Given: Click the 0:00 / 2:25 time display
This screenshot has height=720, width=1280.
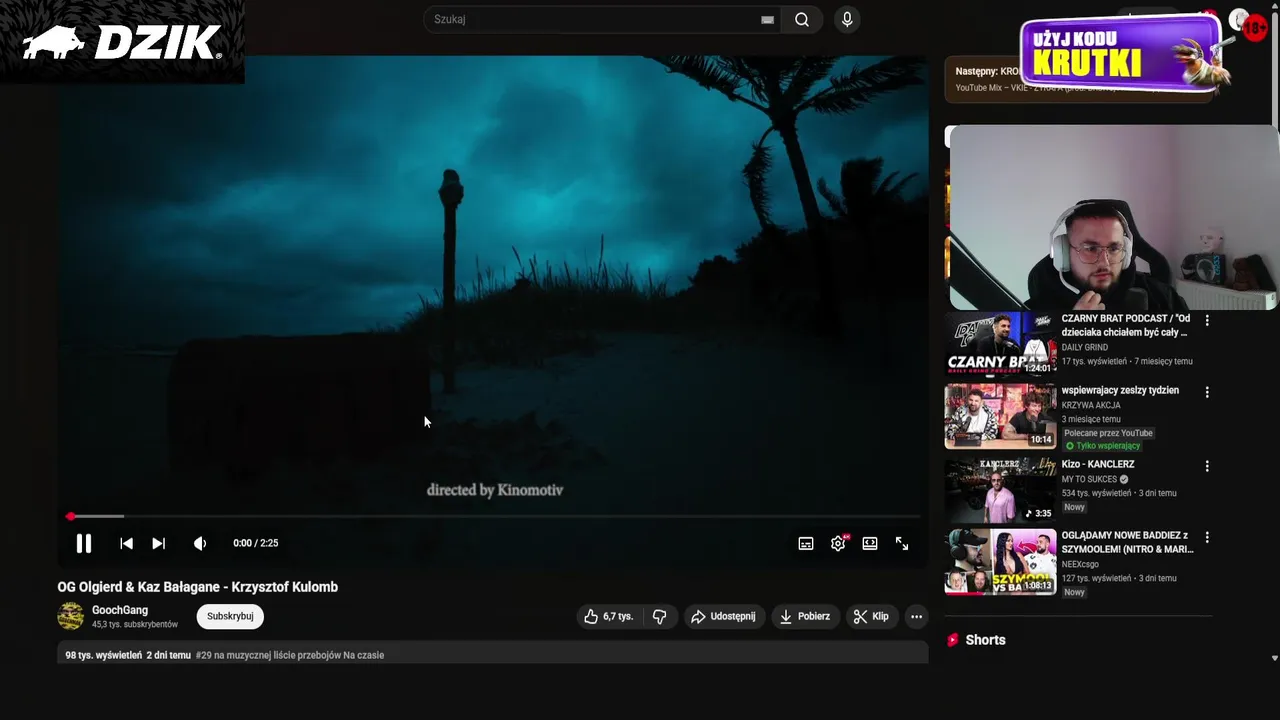Looking at the screenshot, I should coord(256,543).
